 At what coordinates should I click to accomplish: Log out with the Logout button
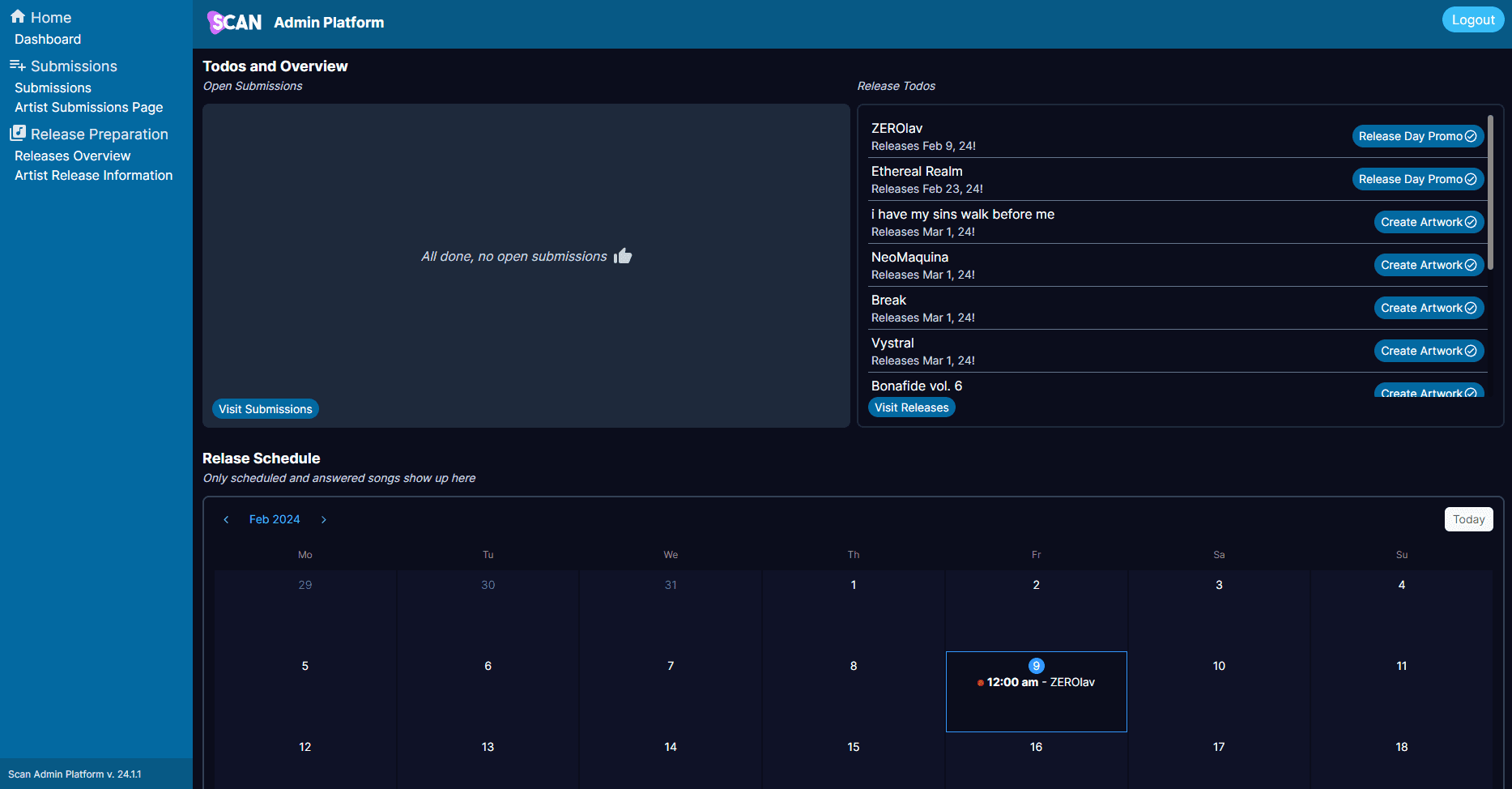pos(1472,19)
